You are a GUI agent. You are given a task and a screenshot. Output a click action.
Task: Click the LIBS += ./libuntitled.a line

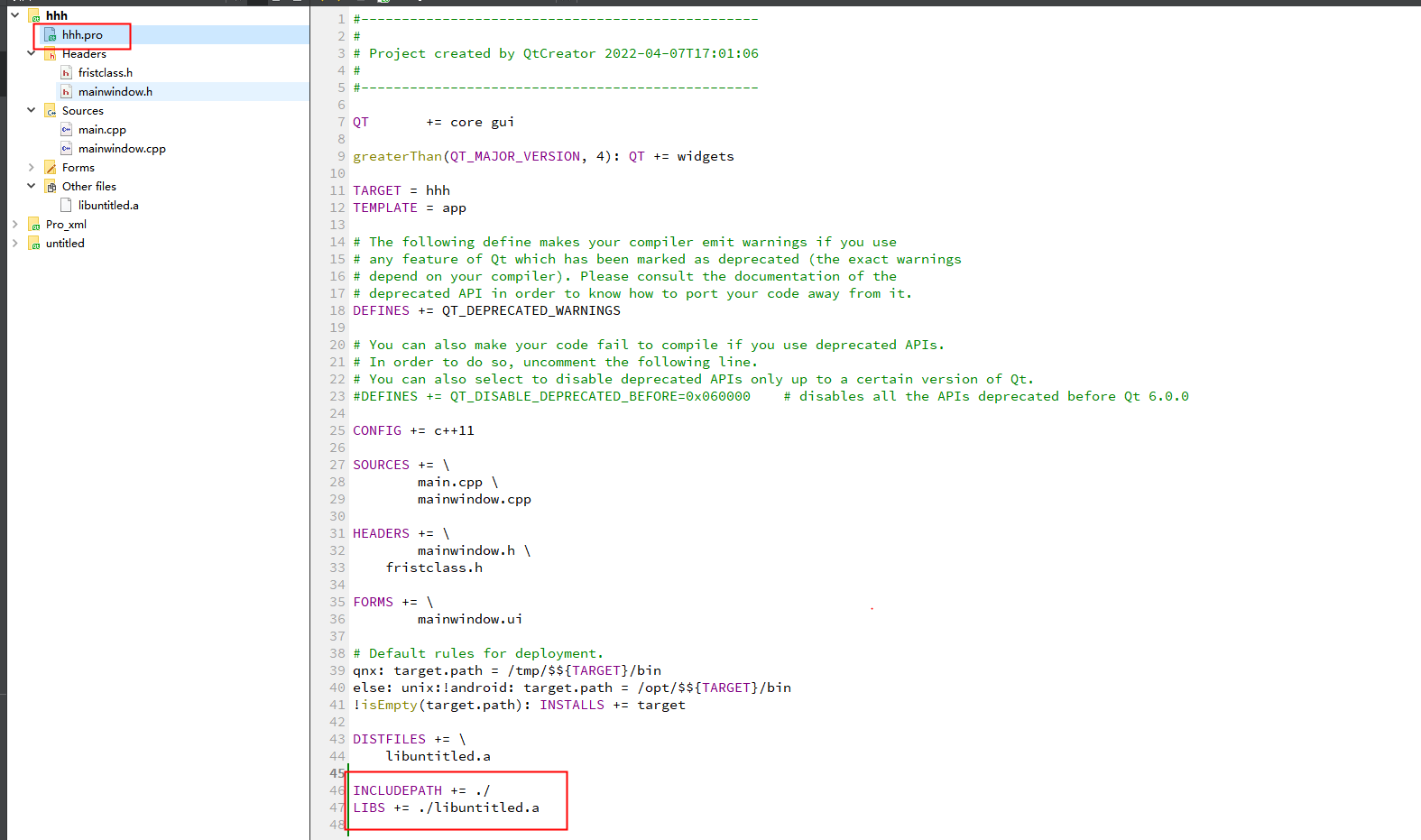(x=446, y=808)
